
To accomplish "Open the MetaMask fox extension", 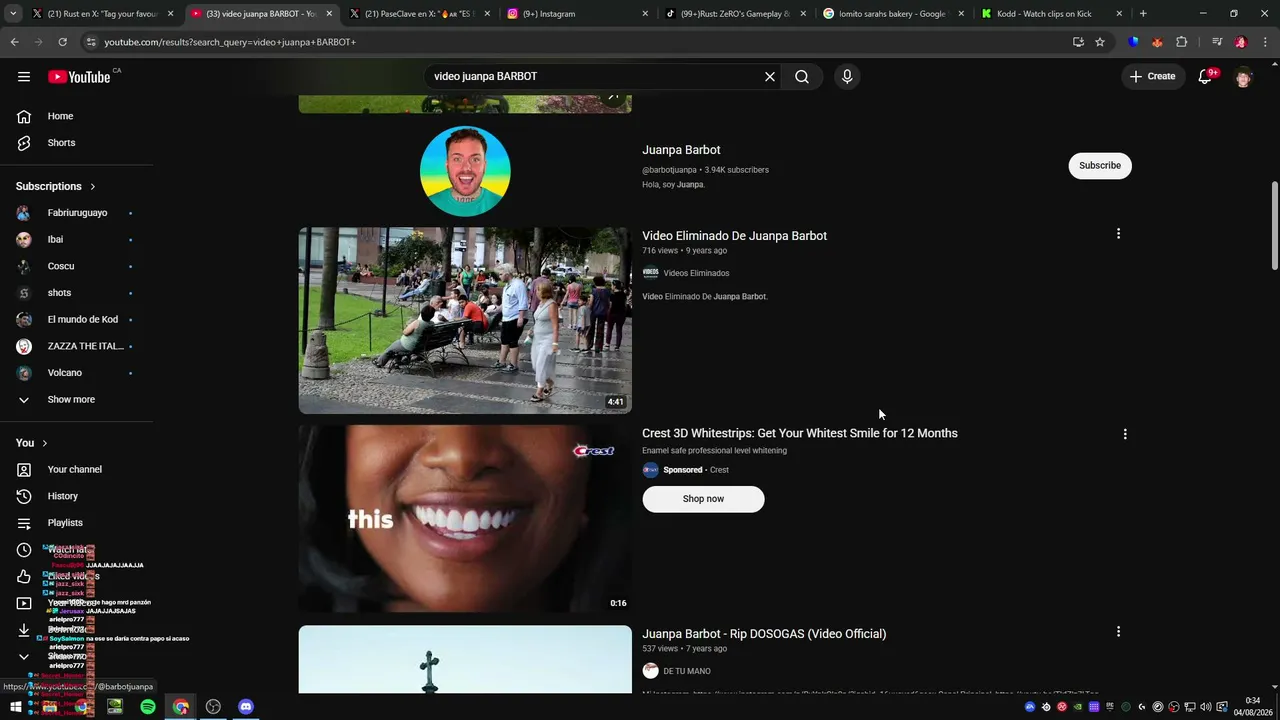I will point(1157,42).
